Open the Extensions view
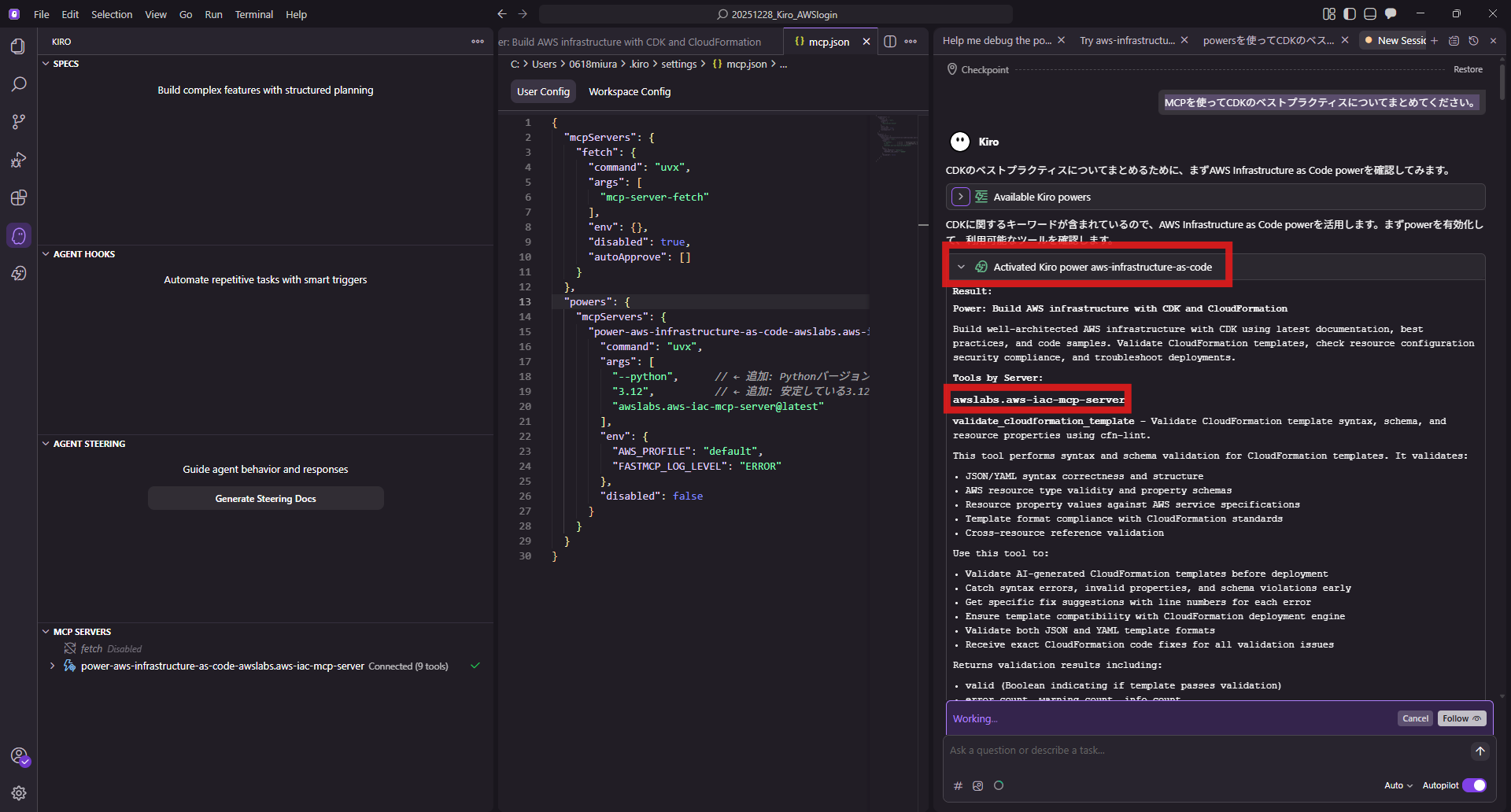1511x812 pixels. tap(18, 197)
